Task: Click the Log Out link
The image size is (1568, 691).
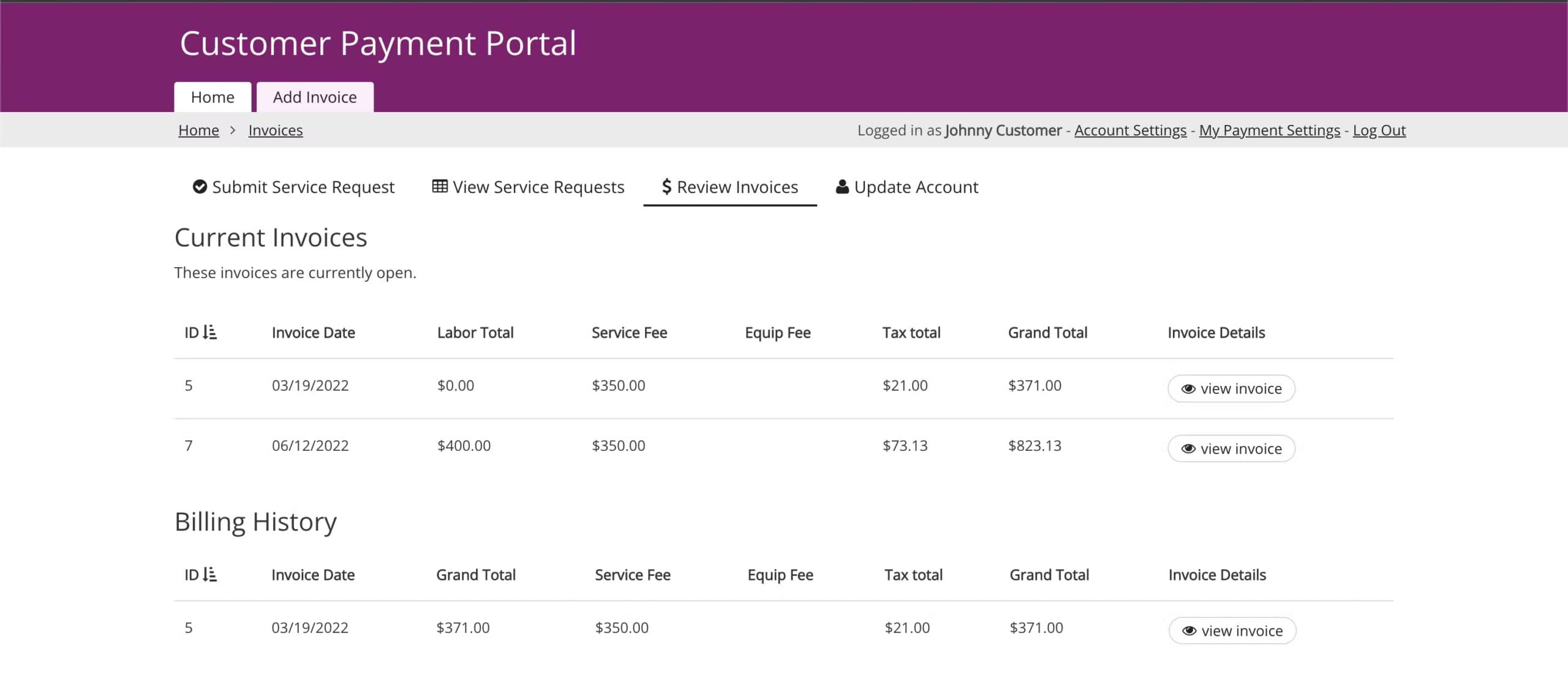Action: tap(1379, 130)
